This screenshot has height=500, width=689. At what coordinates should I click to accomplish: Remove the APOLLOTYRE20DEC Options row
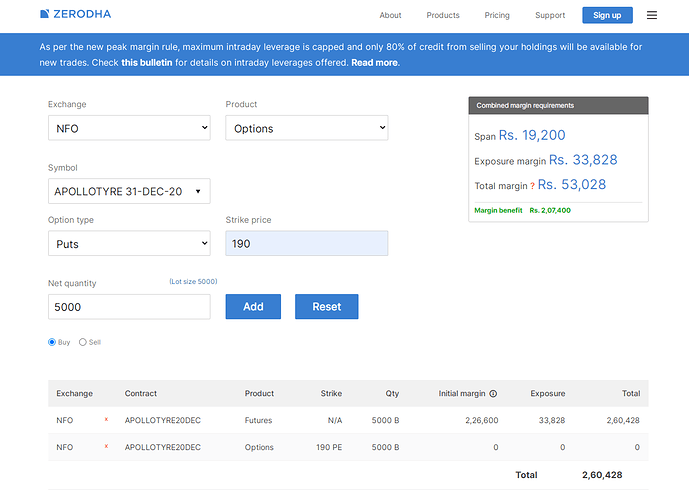coord(106,446)
